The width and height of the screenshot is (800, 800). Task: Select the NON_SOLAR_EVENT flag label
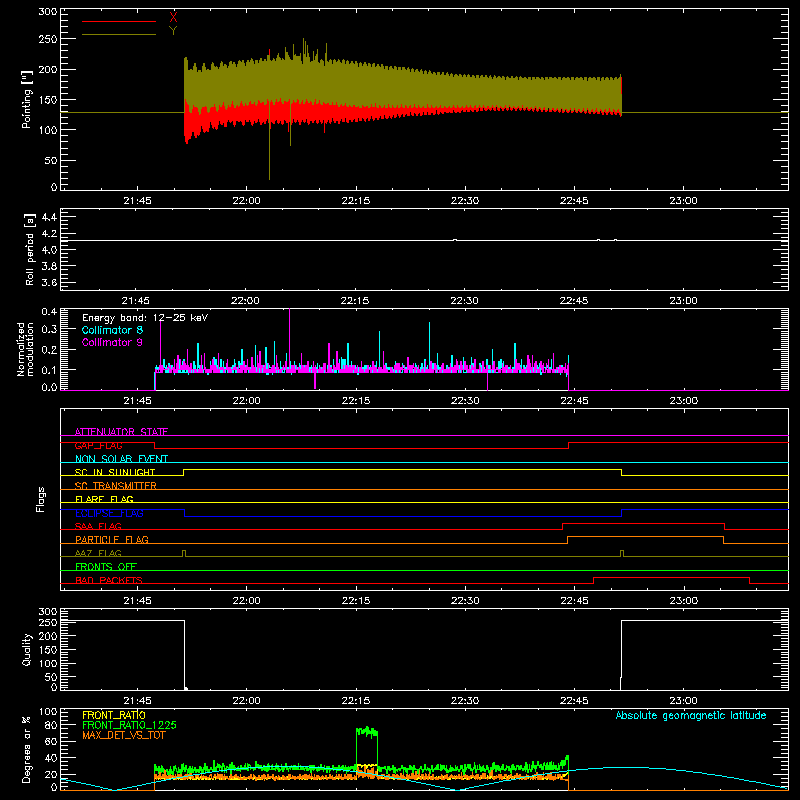pyautogui.click(x=121, y=459)
